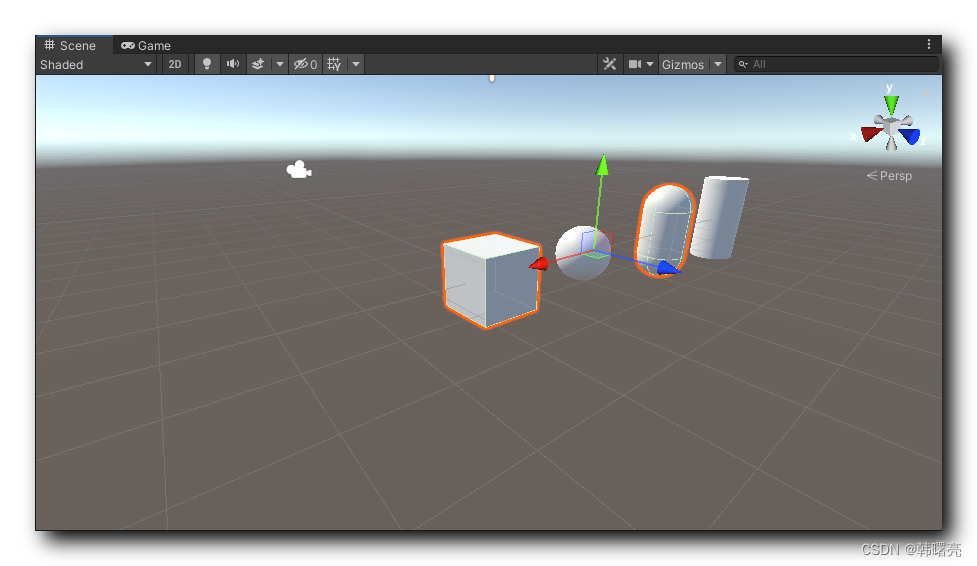This screenshot has width=977, height=566.
Task: Click green Y axis cone on orientation gizmo
Action: tap(892, 105)
